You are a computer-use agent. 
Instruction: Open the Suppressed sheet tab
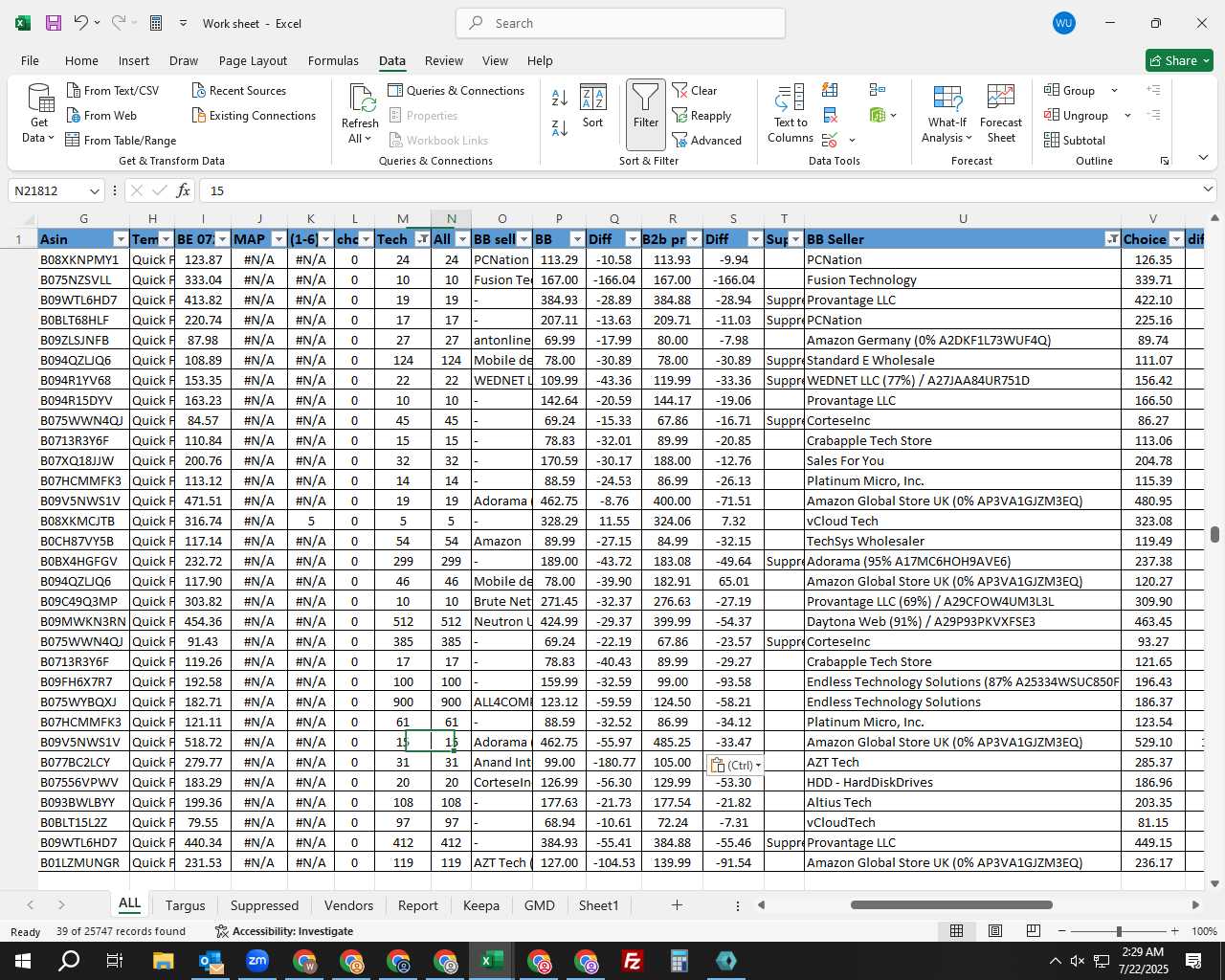264,905
